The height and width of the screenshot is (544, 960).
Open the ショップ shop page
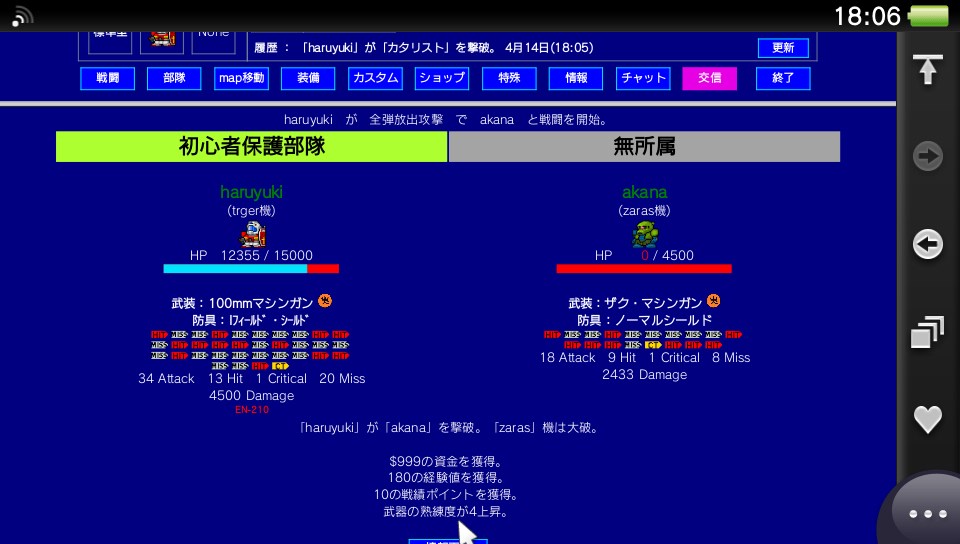(442, 78)
